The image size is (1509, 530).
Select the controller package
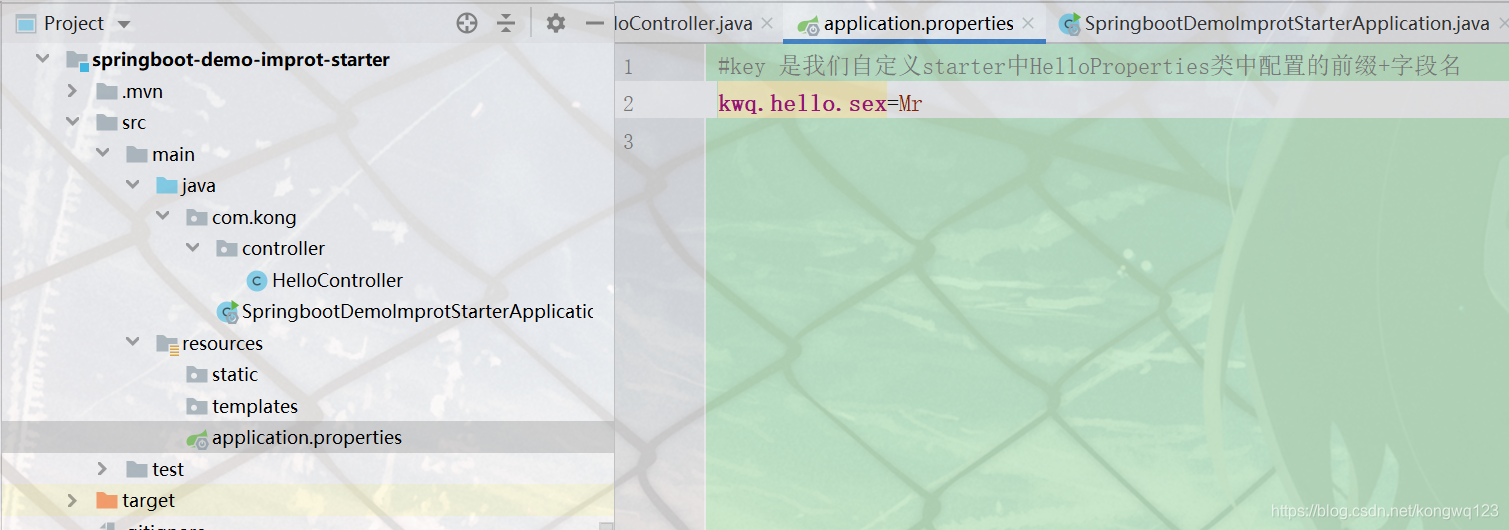(283, 249)
